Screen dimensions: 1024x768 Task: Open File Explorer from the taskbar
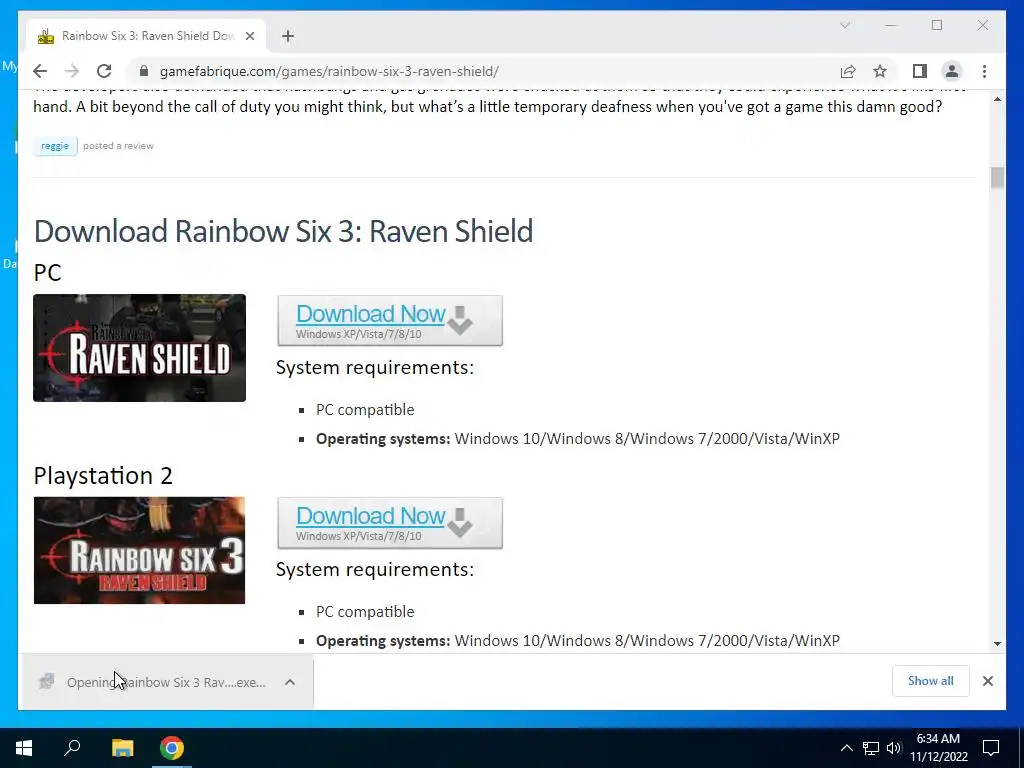point(122,748)
